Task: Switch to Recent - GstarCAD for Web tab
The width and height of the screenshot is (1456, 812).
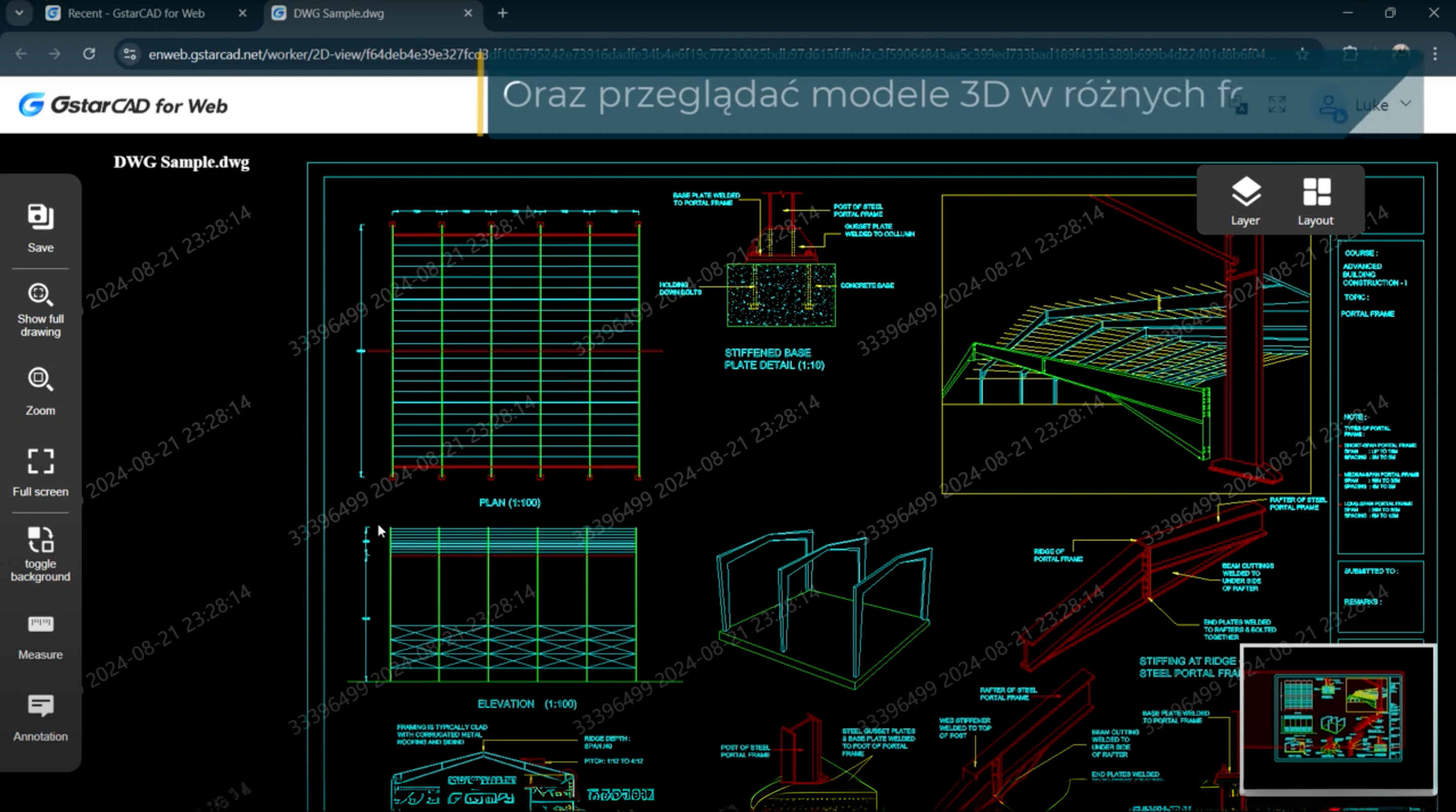Action: [x=135, y=13]
